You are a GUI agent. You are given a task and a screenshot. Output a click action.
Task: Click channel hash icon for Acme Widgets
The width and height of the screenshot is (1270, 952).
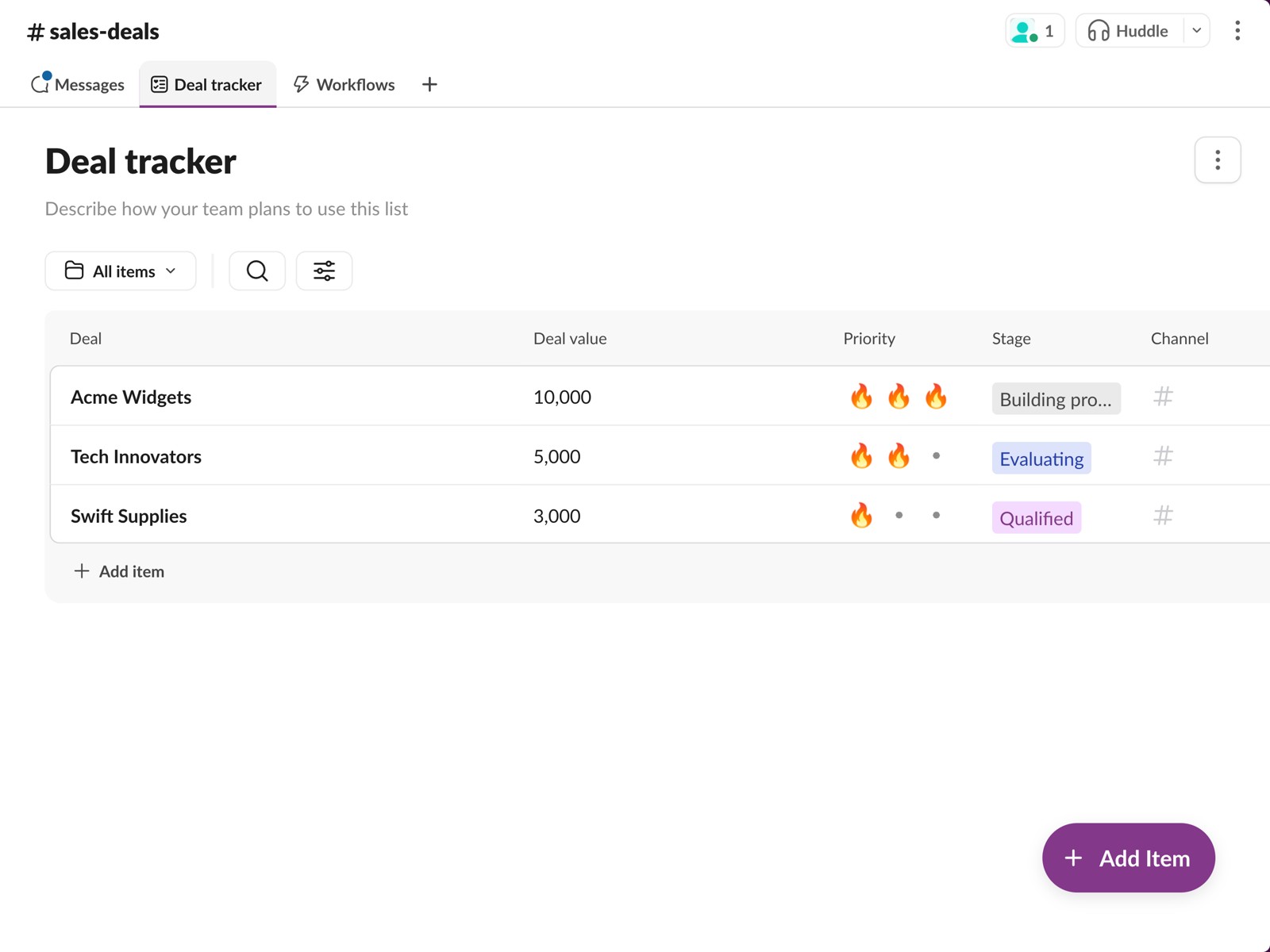click(x=1163, y=396)
